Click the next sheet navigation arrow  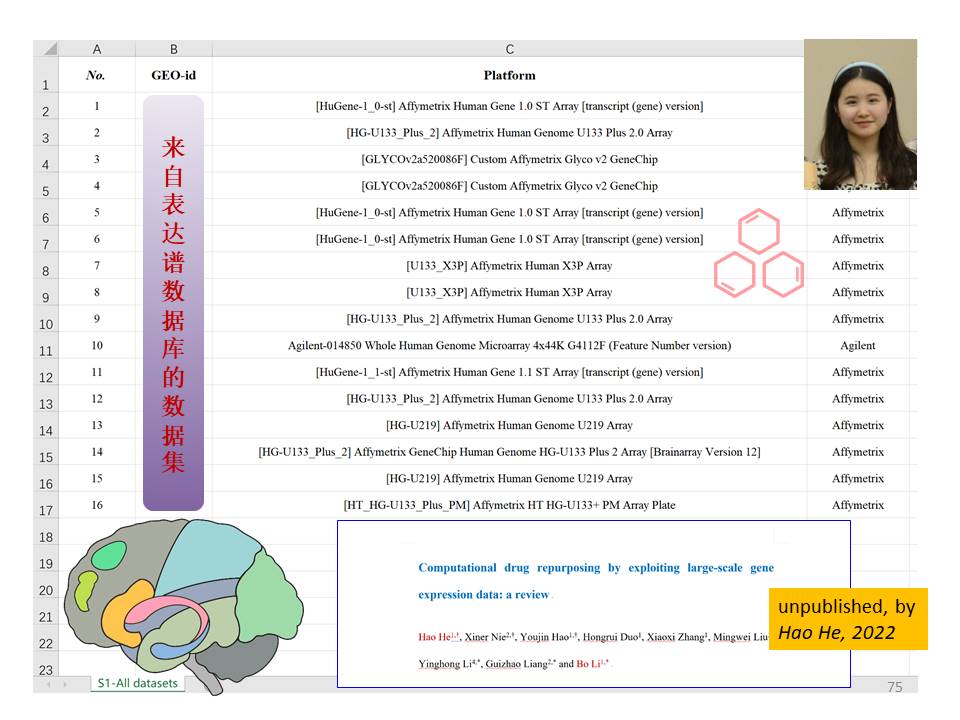(x=67, y=684)
